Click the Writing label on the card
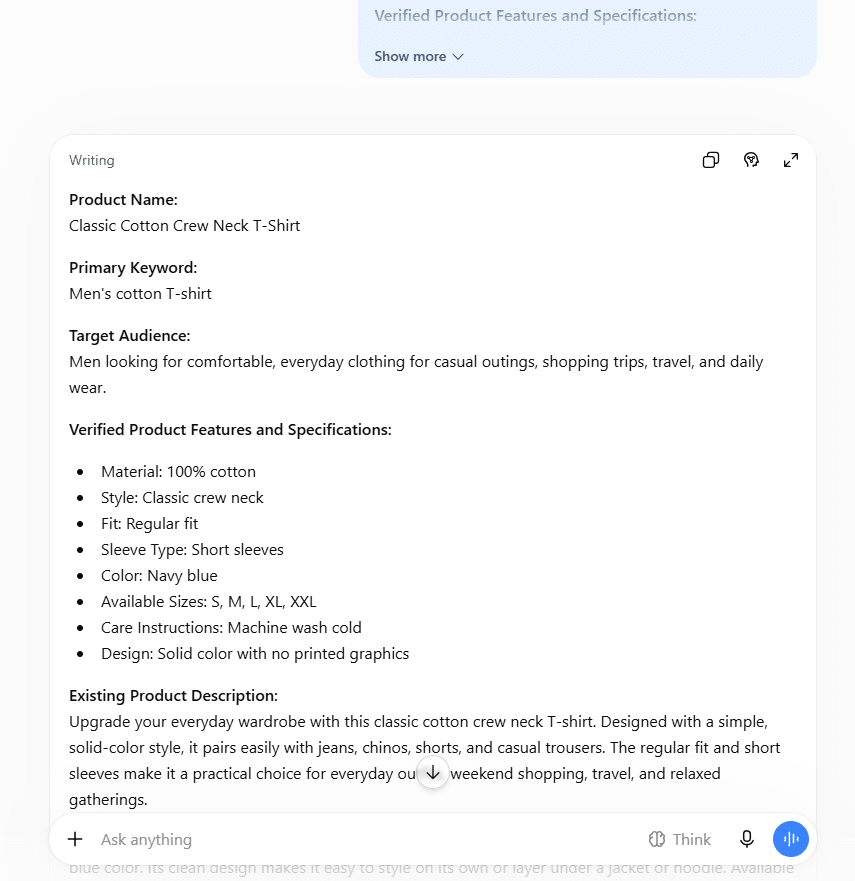This screenshot has height=881, width=855. click(92, 161)
